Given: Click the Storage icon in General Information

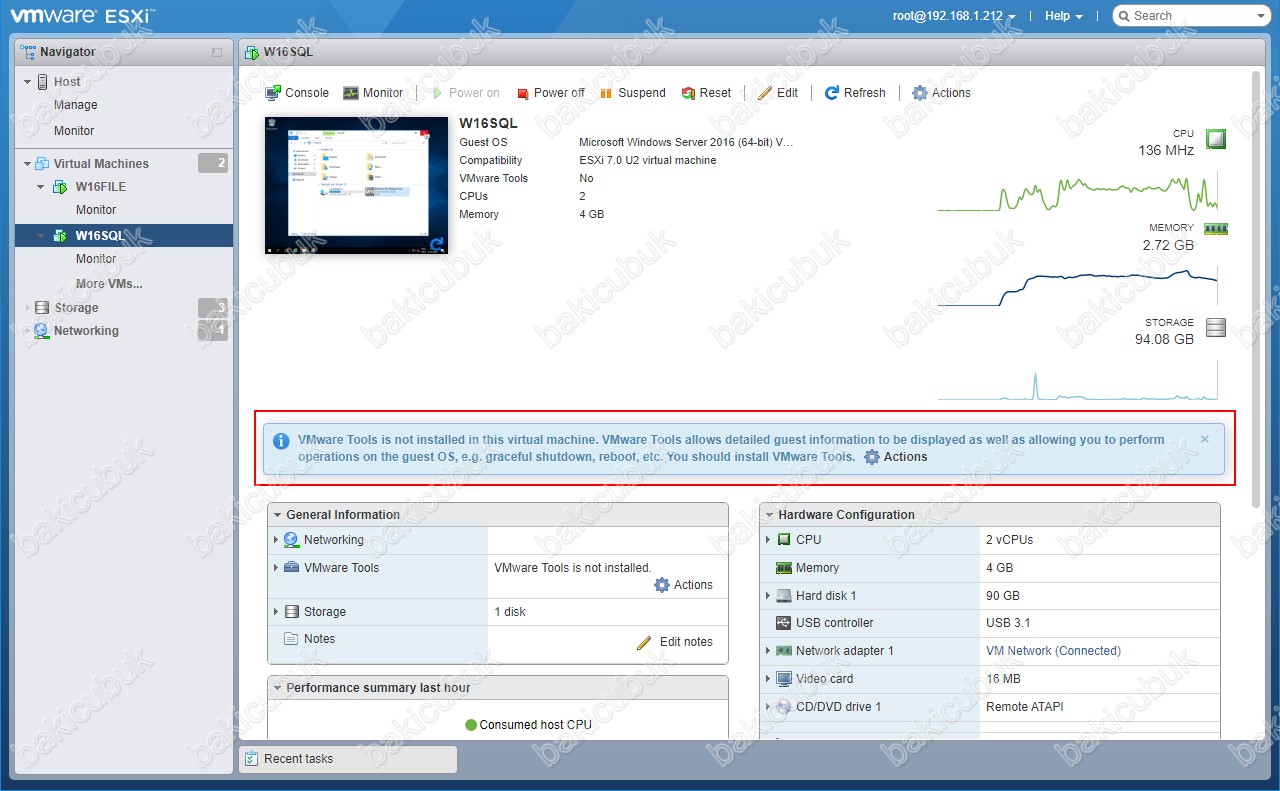Looking at the screenshot, I should point(292,612).
